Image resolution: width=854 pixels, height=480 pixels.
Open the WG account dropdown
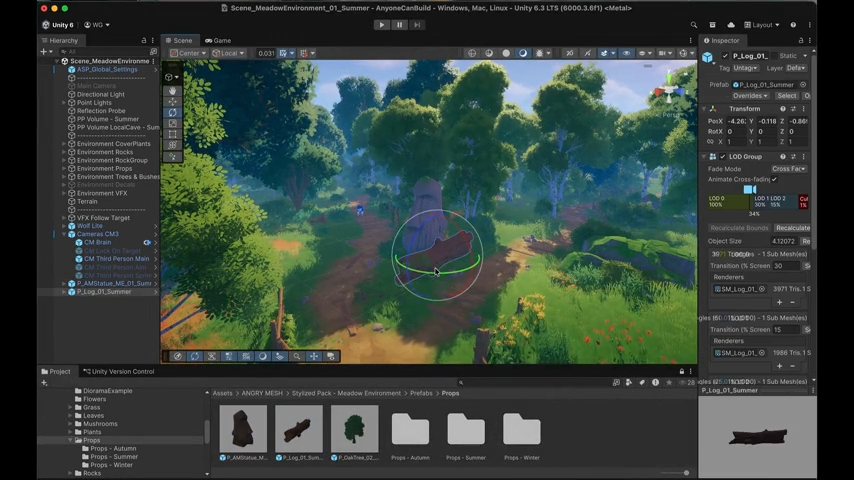coord(97,25)
